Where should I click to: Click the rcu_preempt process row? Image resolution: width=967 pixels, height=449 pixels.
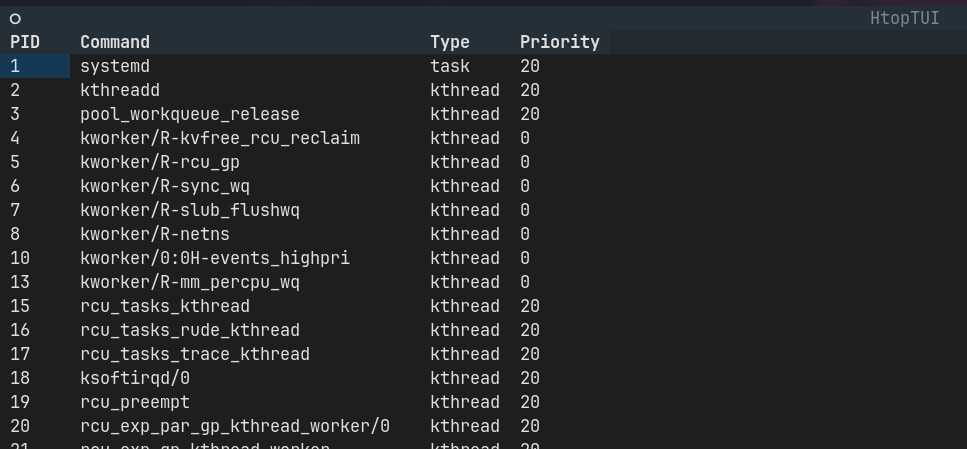(x=135, y=402)
